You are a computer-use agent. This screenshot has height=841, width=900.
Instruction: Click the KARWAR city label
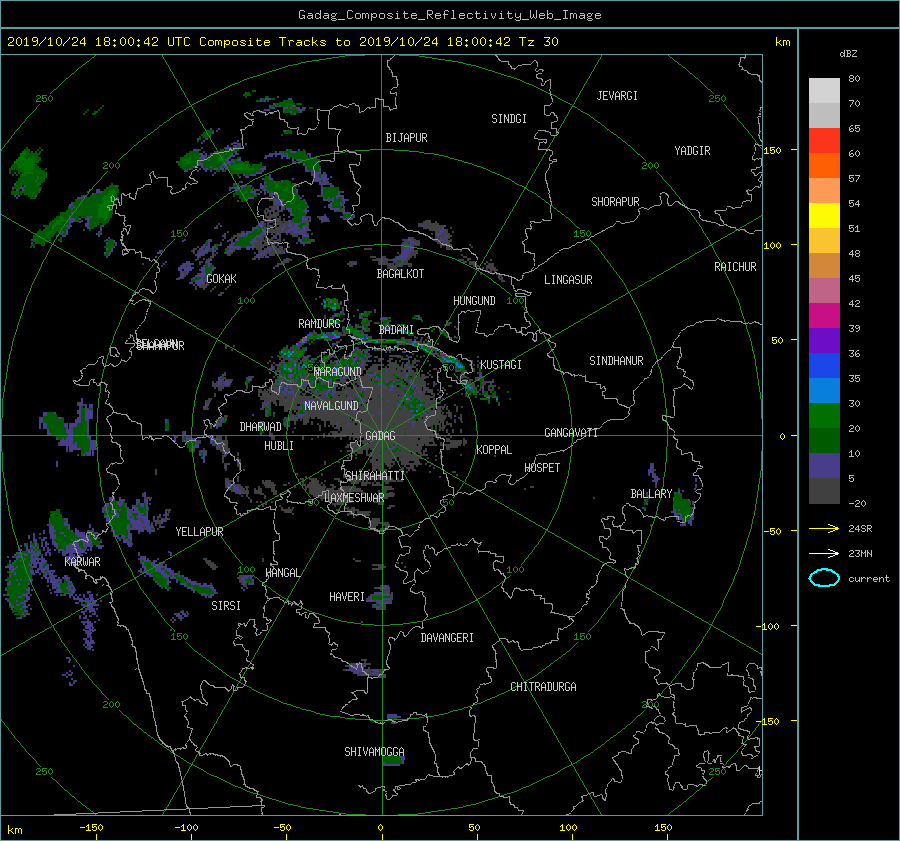(x=82, y=561)
